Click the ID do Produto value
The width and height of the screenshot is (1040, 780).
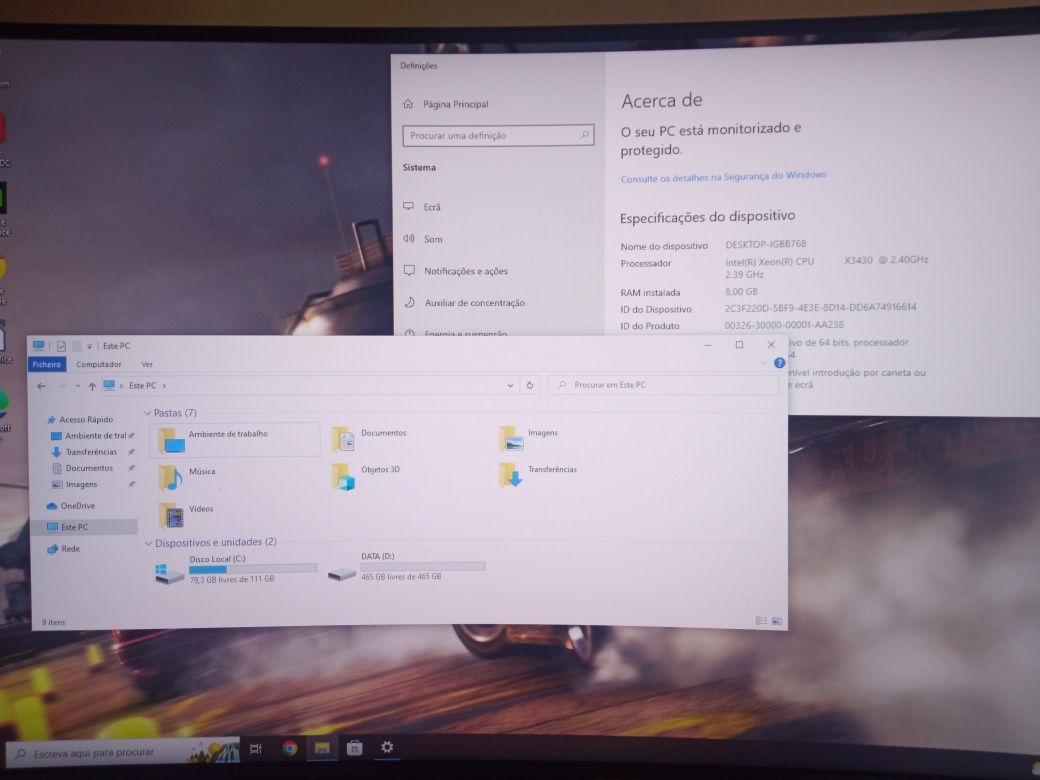pyautogui.click(x=784, y=325)
